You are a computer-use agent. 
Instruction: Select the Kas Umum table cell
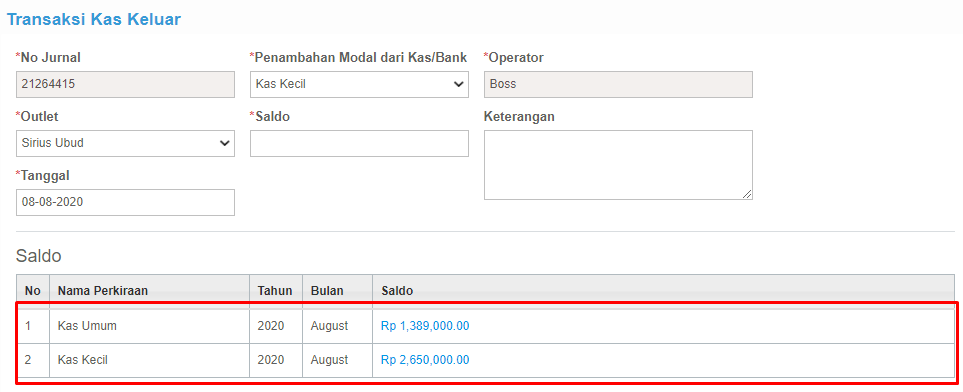pyautogui.click(x=149, y=326)
